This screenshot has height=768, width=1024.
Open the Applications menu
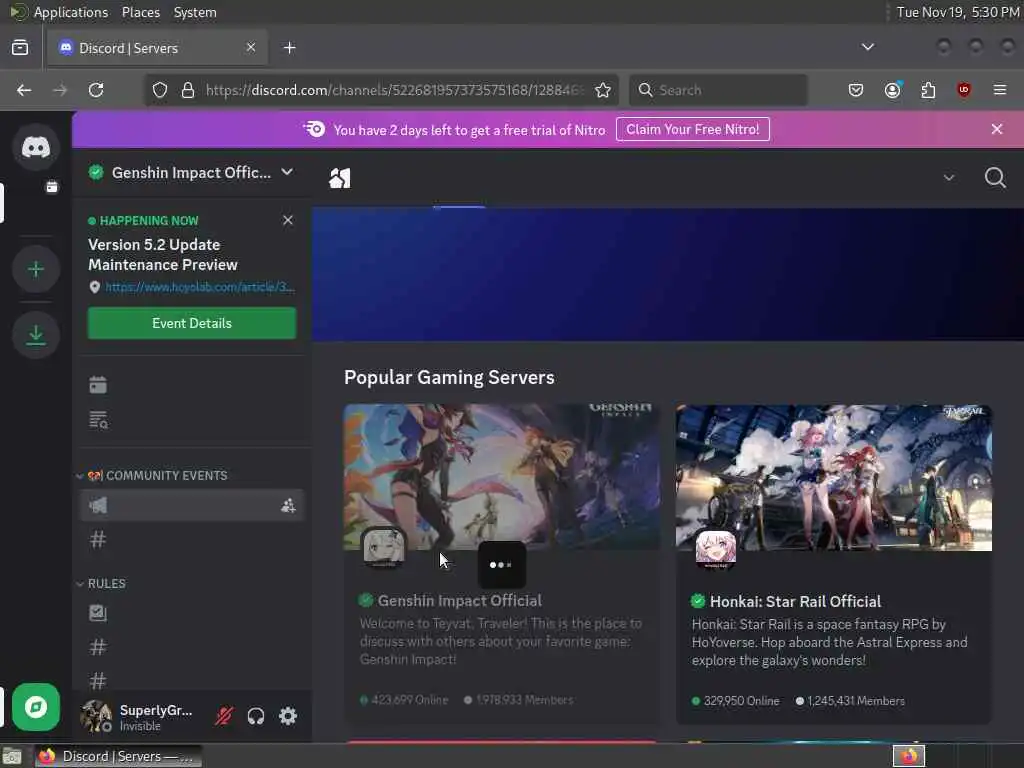[x=71, y=12]
